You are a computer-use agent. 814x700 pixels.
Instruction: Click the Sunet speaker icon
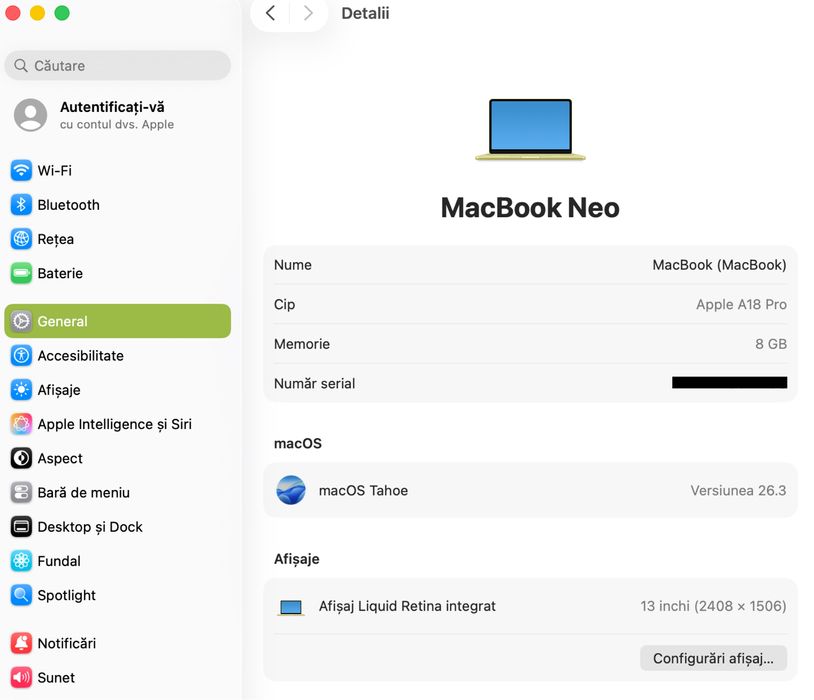pos(21,677)
